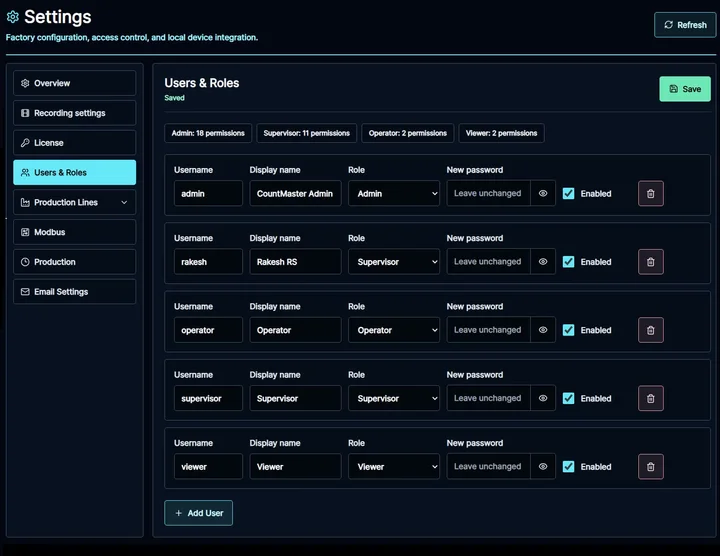Image resolution: width=720 pixels, height=556 pixels.
Task: Click new password field for operator
Action: coord(489,330)
